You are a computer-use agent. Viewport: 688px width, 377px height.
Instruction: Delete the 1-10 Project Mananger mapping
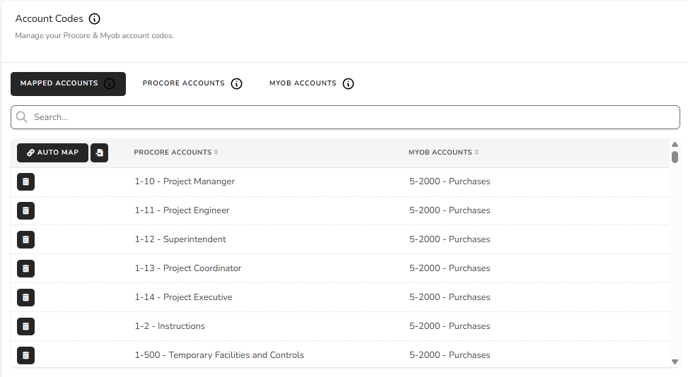click(x=26, y=182)
